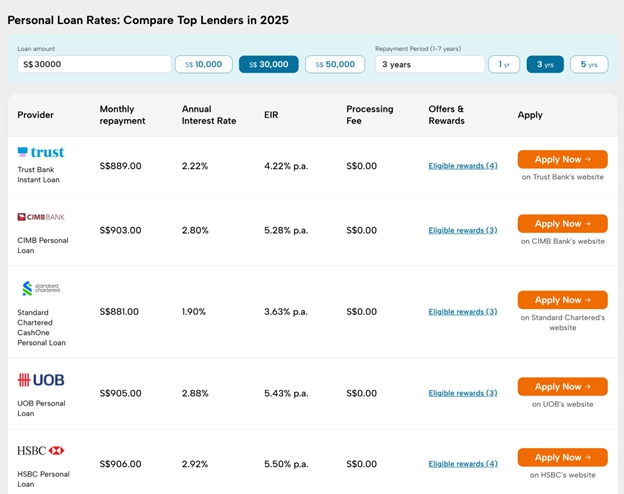
Task: Open HSBC Eligible rewards (4) link
Action: 463,464
